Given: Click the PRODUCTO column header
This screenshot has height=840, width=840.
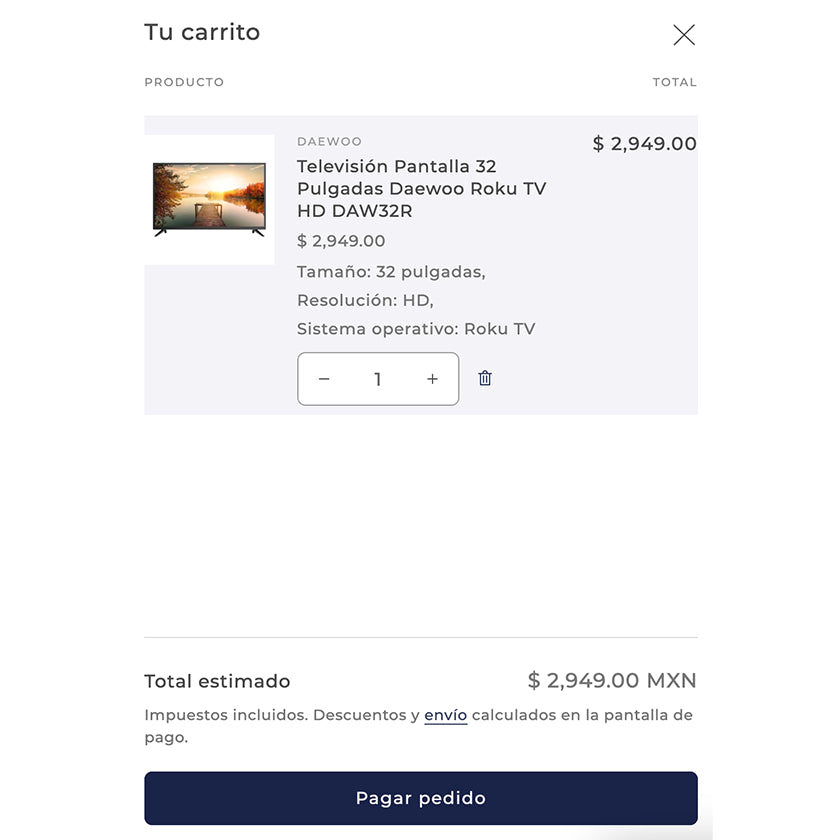Looking at the screenshot, I should [184, 82].
